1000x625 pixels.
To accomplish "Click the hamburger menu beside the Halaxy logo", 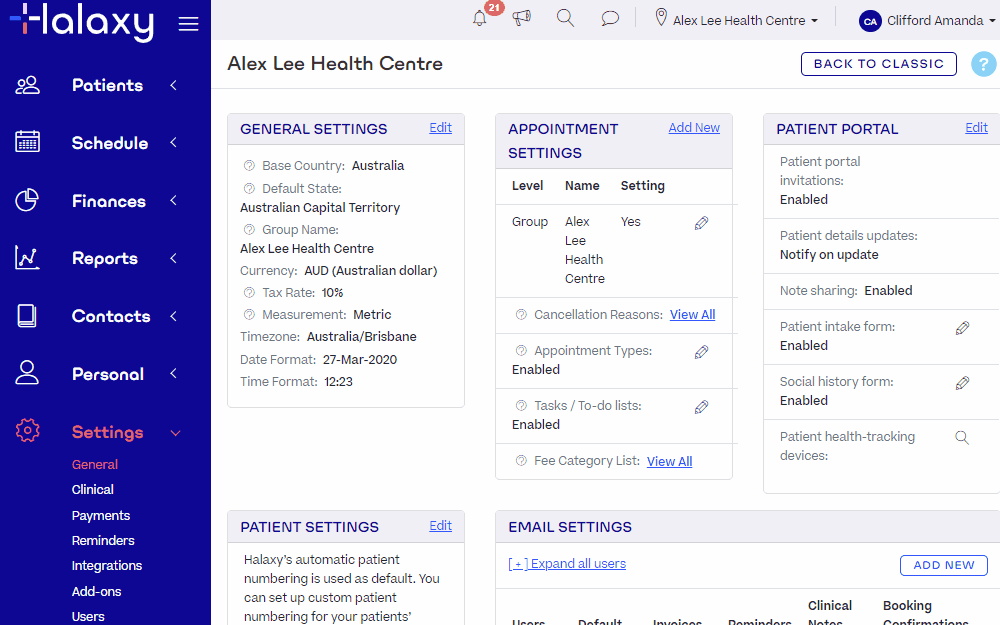I will pyautogui.click(x=188, y=24).
